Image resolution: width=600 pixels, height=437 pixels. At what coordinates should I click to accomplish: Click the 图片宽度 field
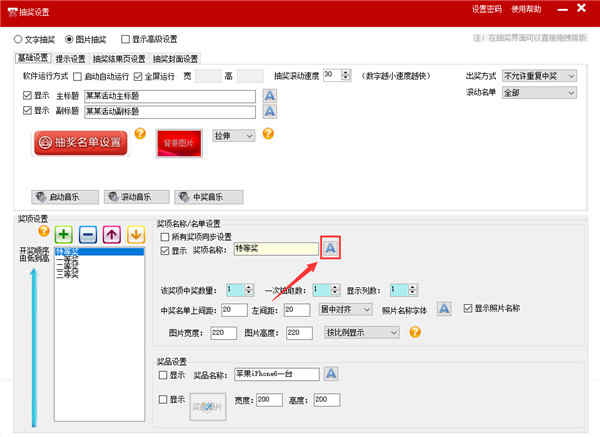[x=224, y=333]
